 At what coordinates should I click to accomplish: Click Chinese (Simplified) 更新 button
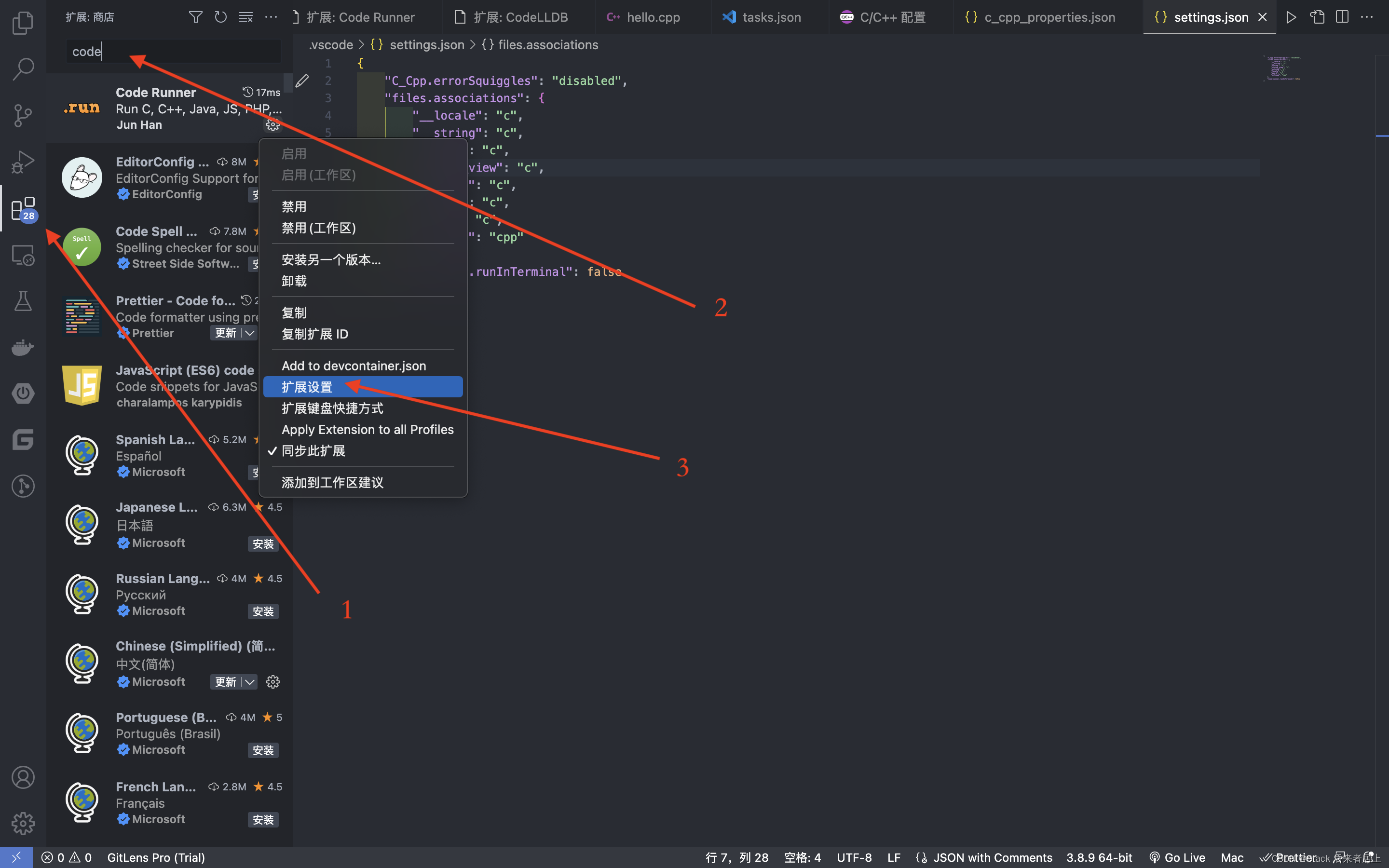tap(226, 681)
